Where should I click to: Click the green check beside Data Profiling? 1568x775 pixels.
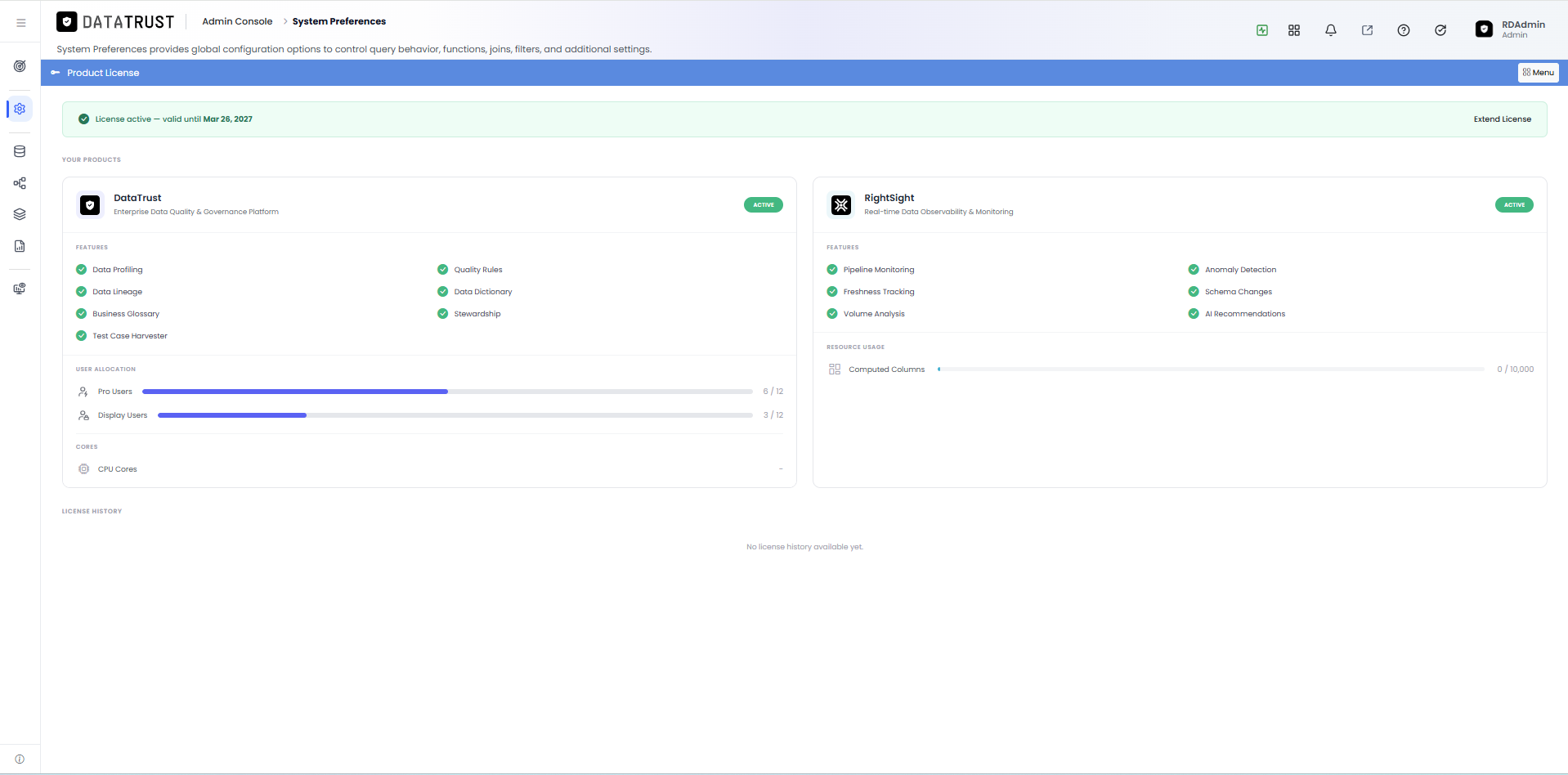[81, 270]
